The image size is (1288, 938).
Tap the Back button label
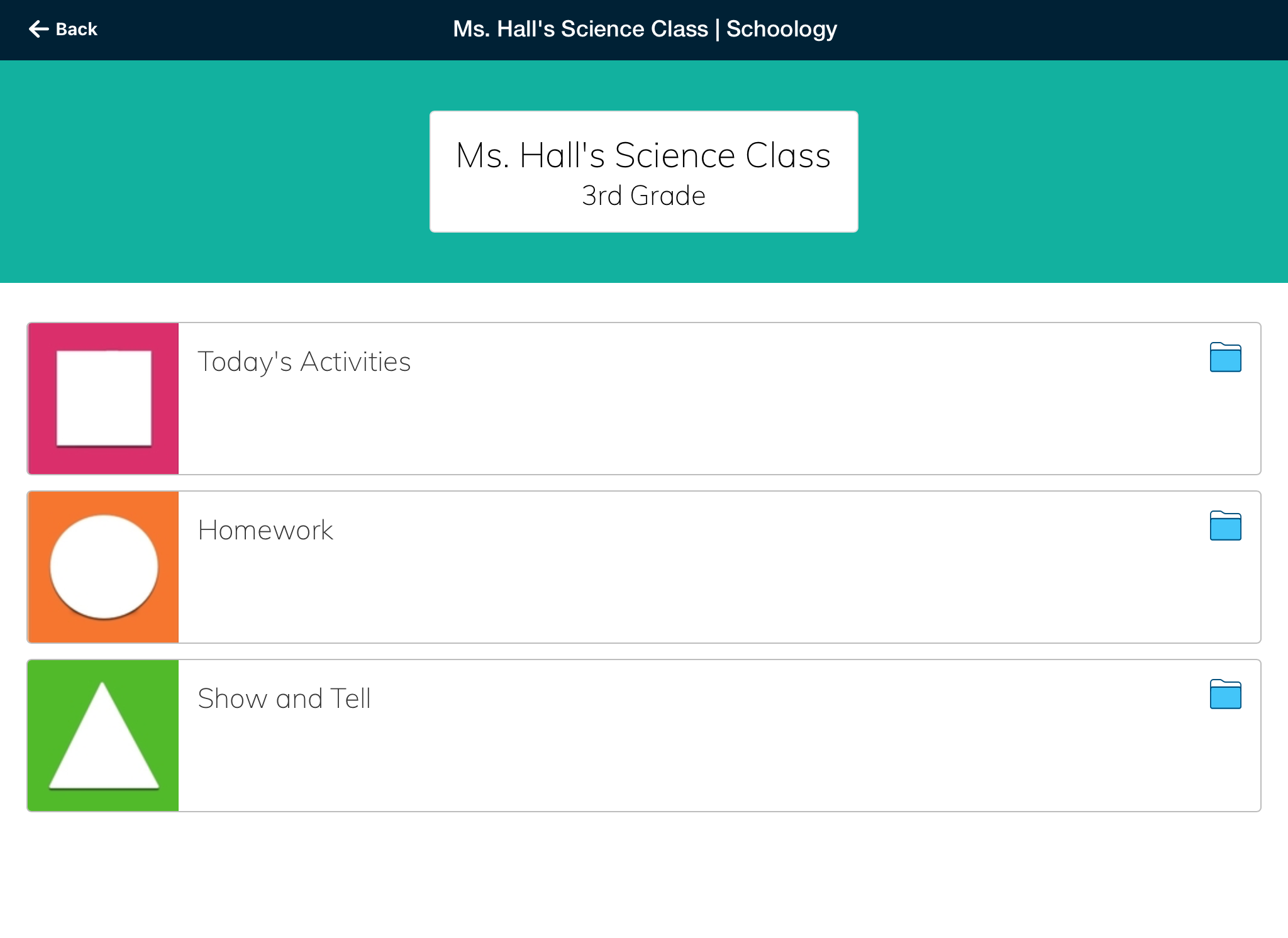[x=77, y=30]
